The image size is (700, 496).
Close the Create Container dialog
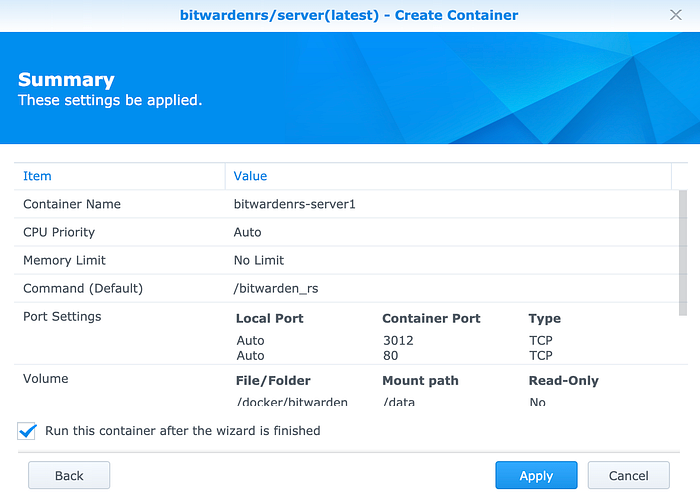(x=675, y=15)
